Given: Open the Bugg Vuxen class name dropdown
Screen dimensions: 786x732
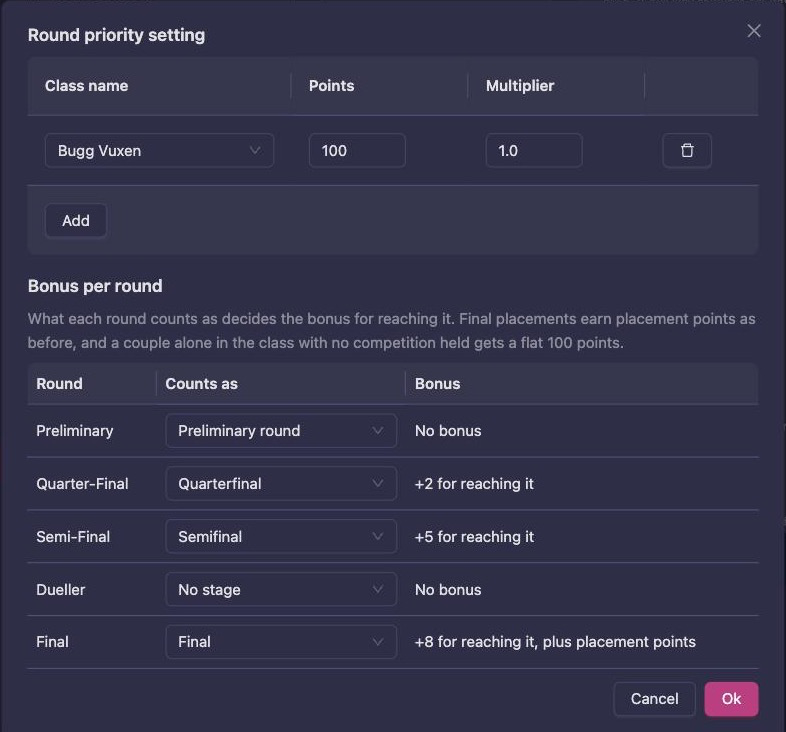Looking at the screenshot, I should pos(159,150).
